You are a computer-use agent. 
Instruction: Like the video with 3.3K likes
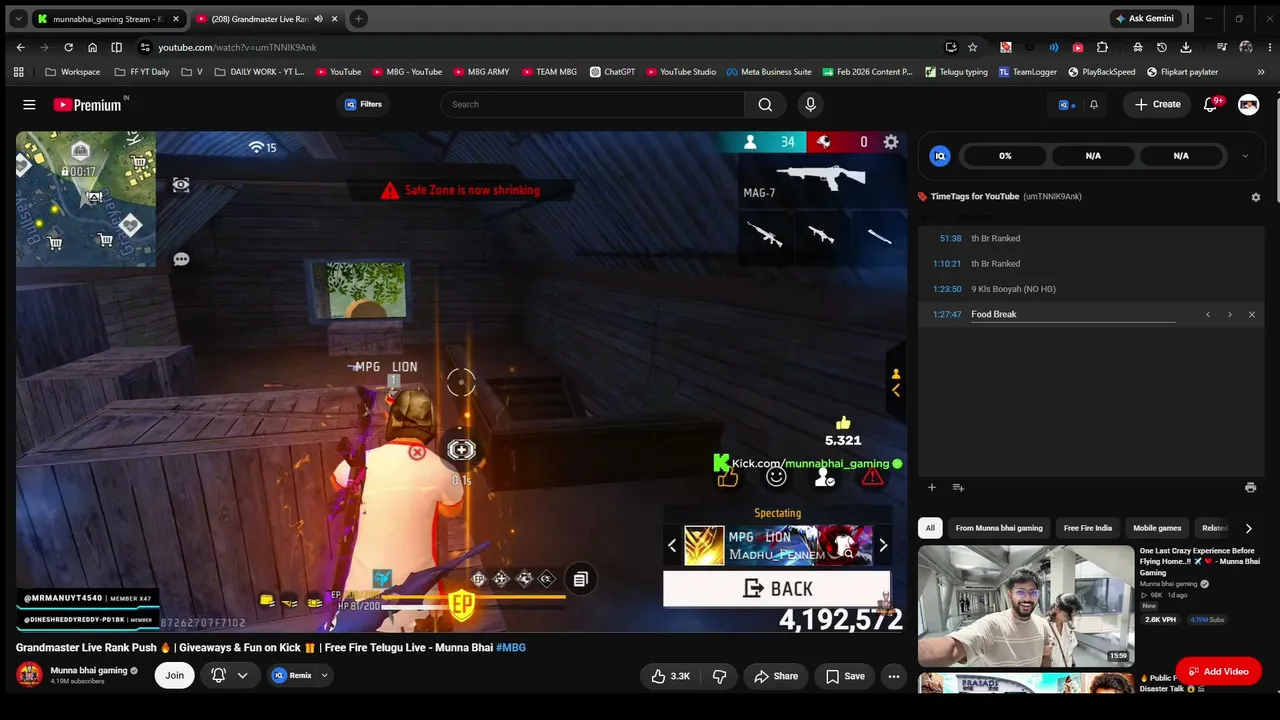(670, 676)
